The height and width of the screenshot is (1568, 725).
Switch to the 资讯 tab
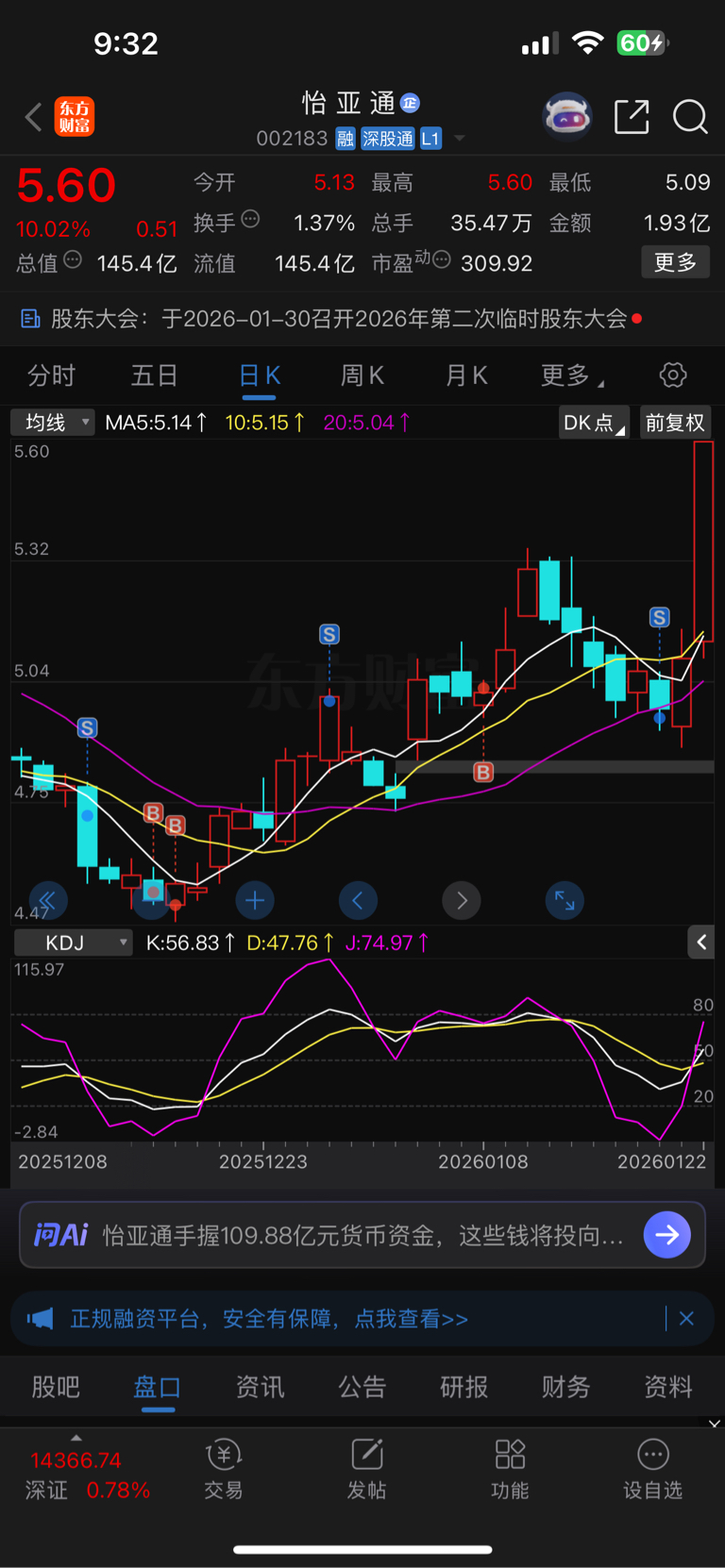click(260, 1387)
